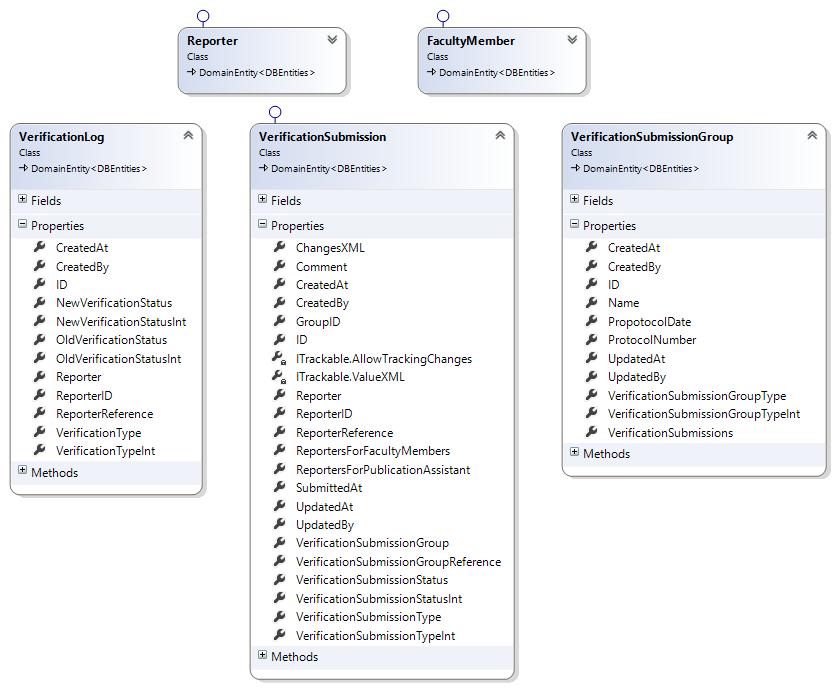
Task: Click wrench icon beside GroupID
Action: click(280, 321)
